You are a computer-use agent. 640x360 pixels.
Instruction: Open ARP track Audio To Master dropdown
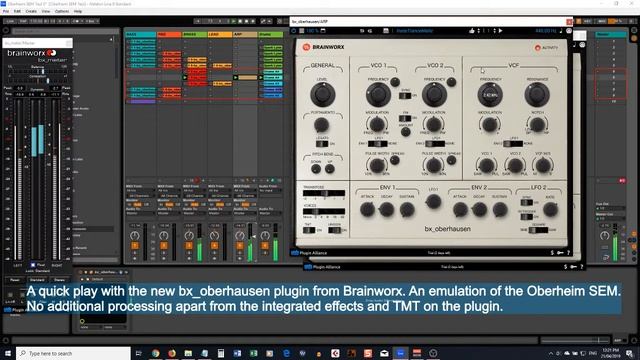245,213
